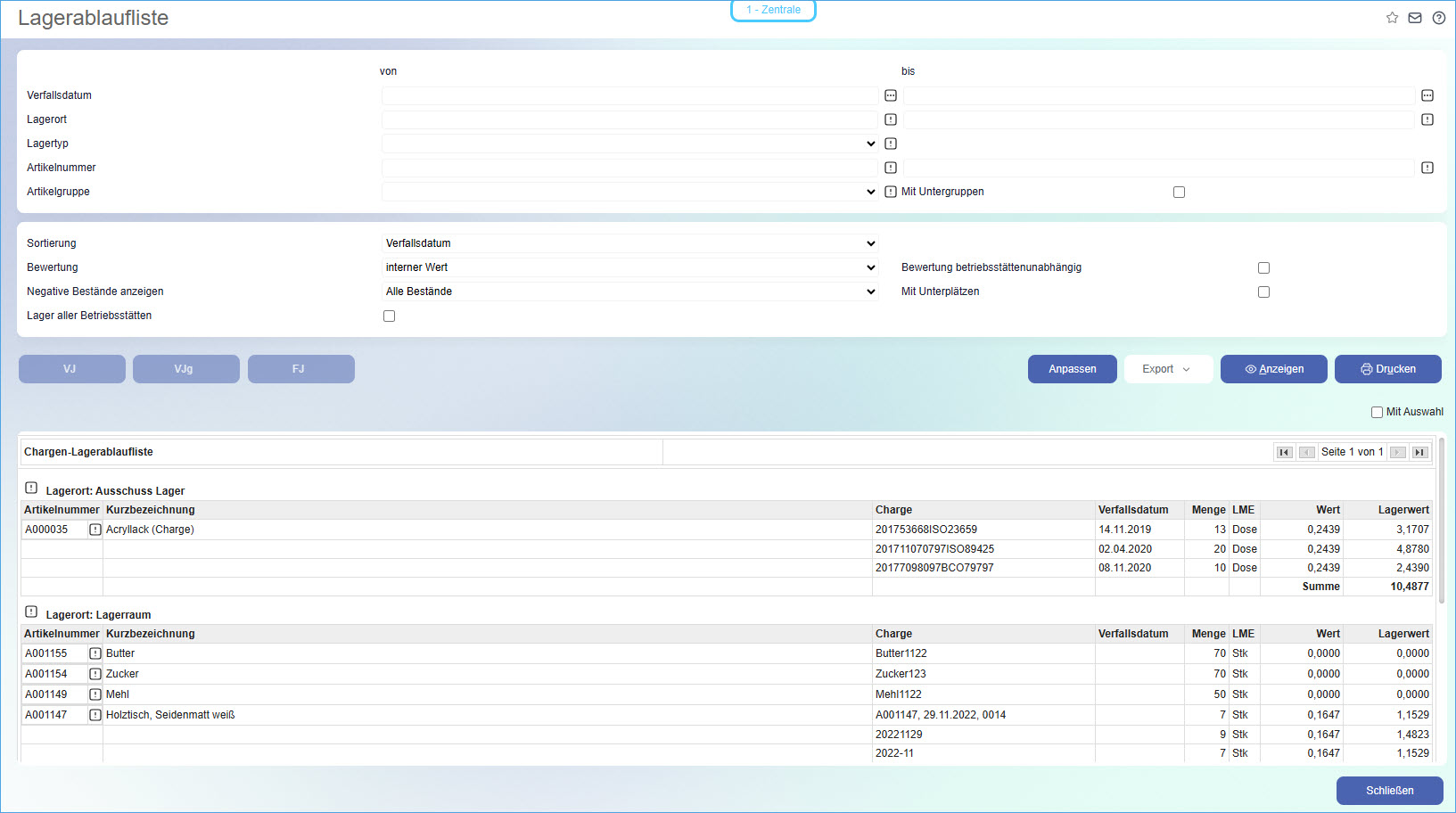The width and height of the screenshot is (1456, 813).
Task: Open date picker for Verfallsdatum von
Action: point(891,95)
